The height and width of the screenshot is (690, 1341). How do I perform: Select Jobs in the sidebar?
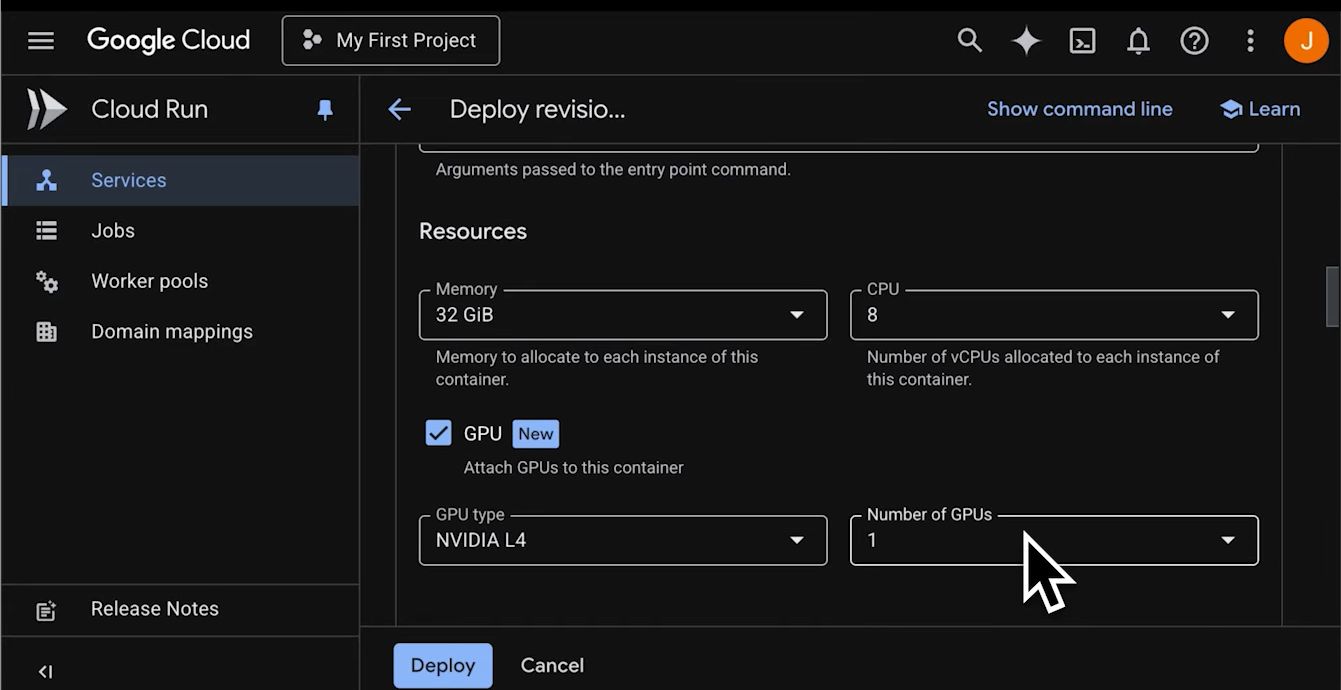click(113, 231)
